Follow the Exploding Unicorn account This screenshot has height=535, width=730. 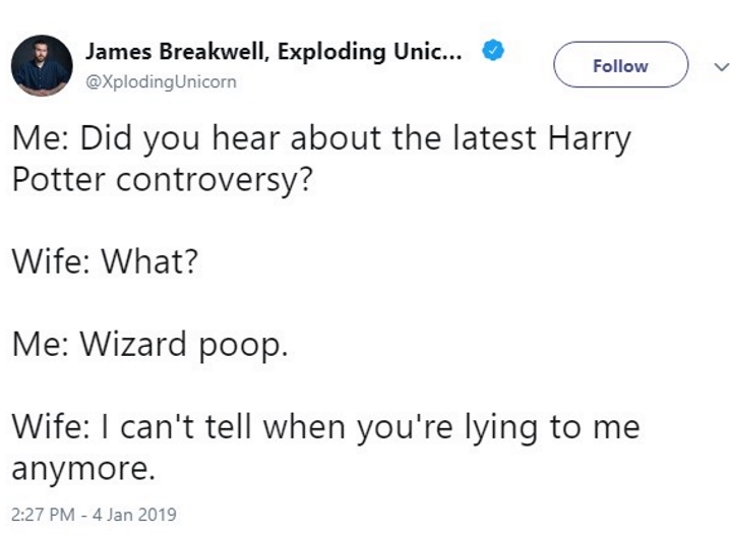620,66
